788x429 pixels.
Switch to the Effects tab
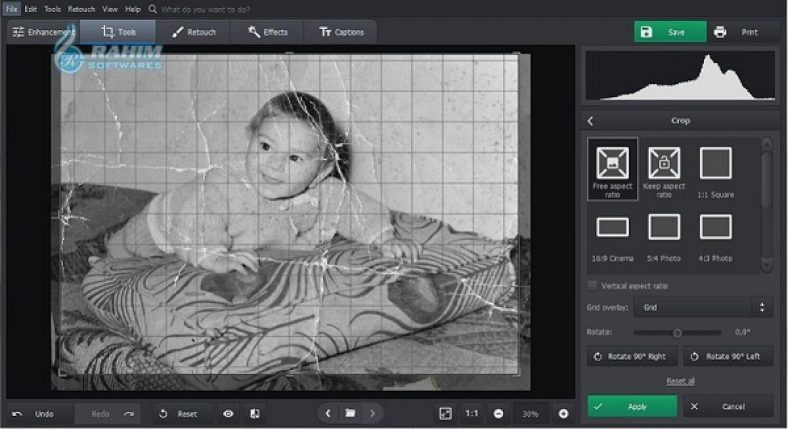click(268, 32)
